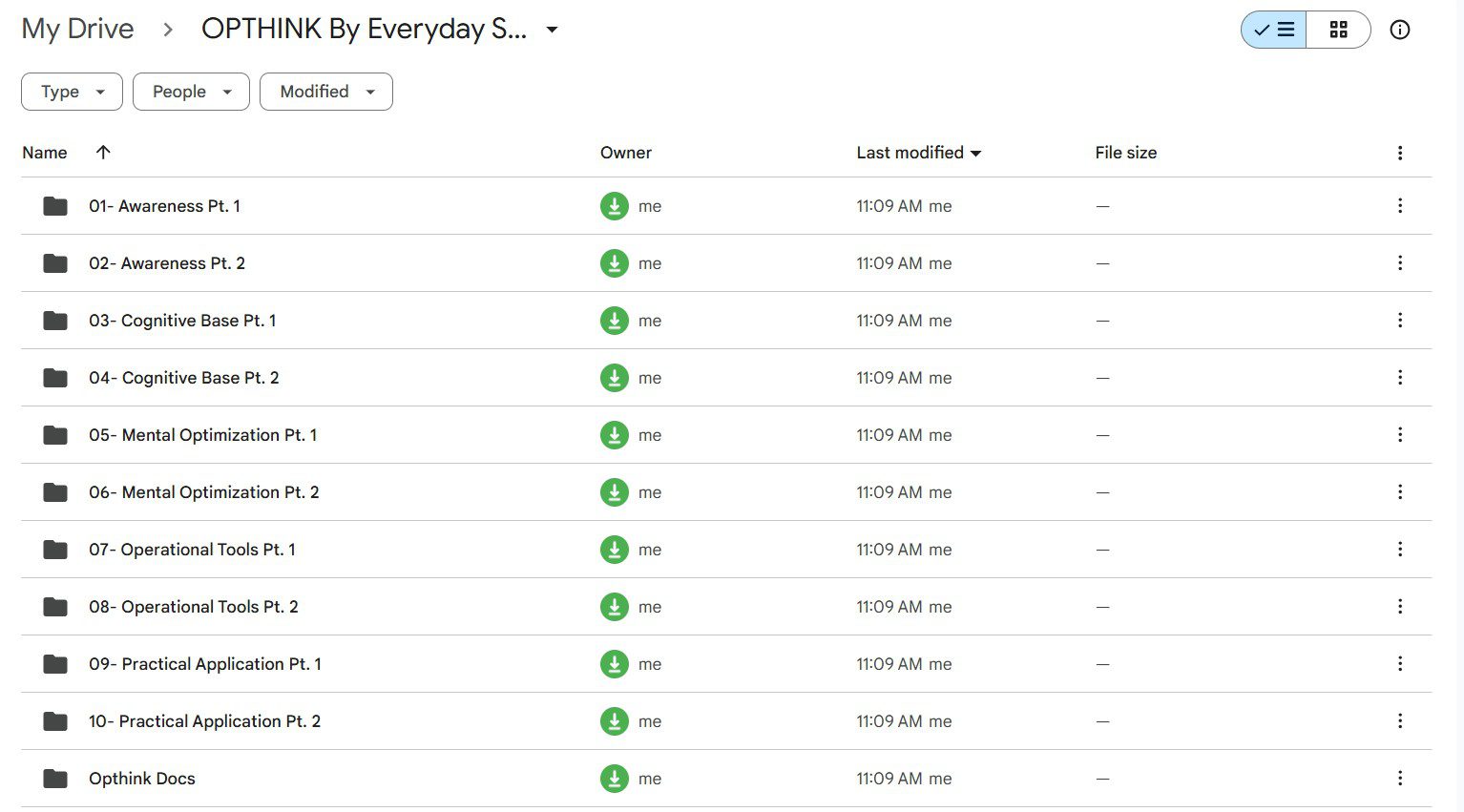Open the Opthink Docs folder name
The height and width of the screenshot is (812, 1464).
pyautogui.click(x=142, y=779)
